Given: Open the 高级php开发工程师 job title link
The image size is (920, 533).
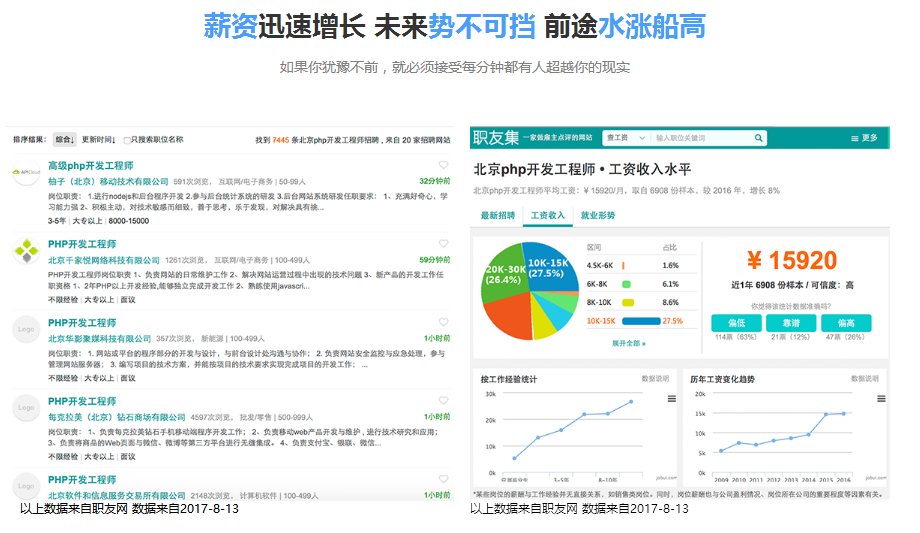Looking at the screenshot, I should (90, 166).
